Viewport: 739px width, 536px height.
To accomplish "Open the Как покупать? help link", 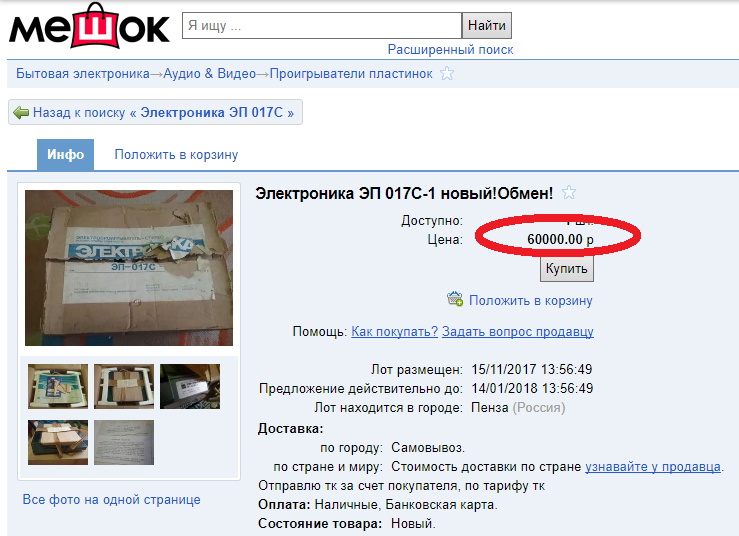I will click(394, 331).
